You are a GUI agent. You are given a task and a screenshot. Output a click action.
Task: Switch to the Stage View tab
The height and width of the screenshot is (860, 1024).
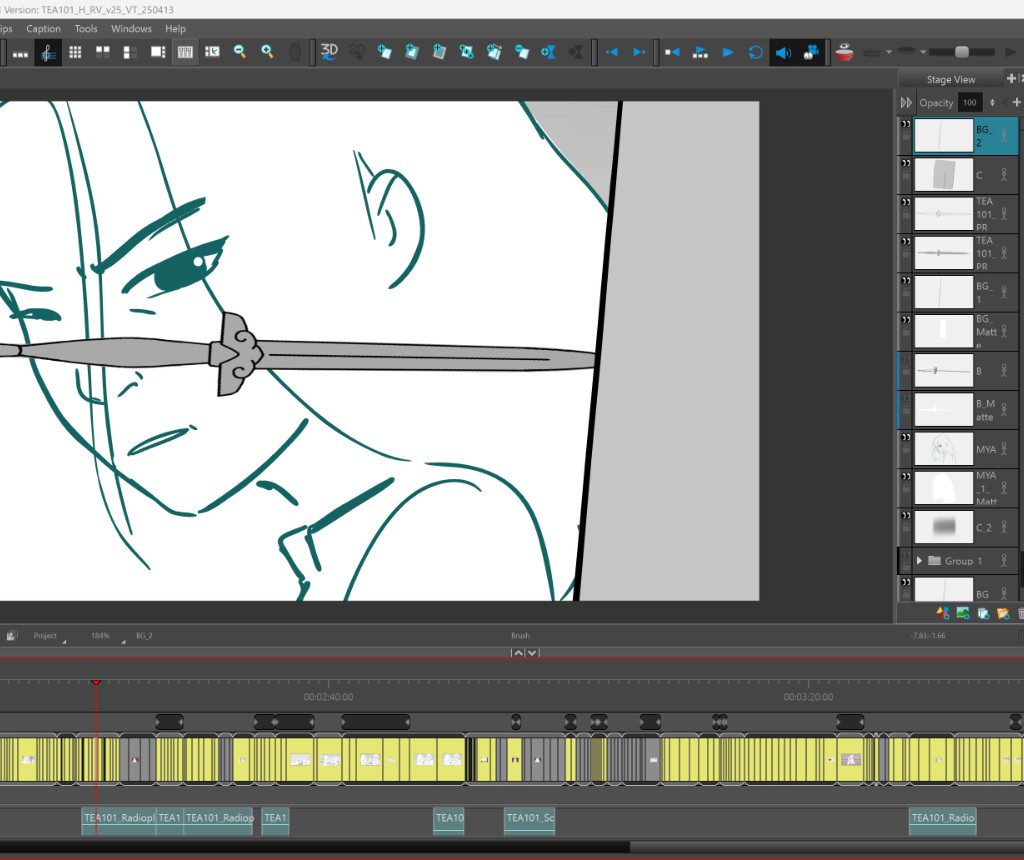[950, 80]
